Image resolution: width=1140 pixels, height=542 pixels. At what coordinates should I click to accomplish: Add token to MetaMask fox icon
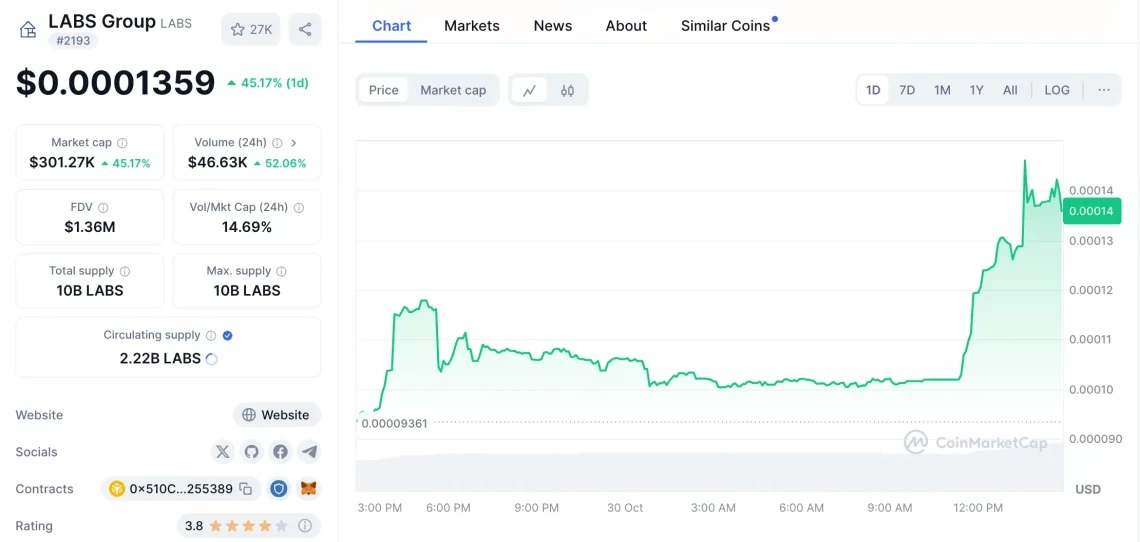(x=310, y=489)
